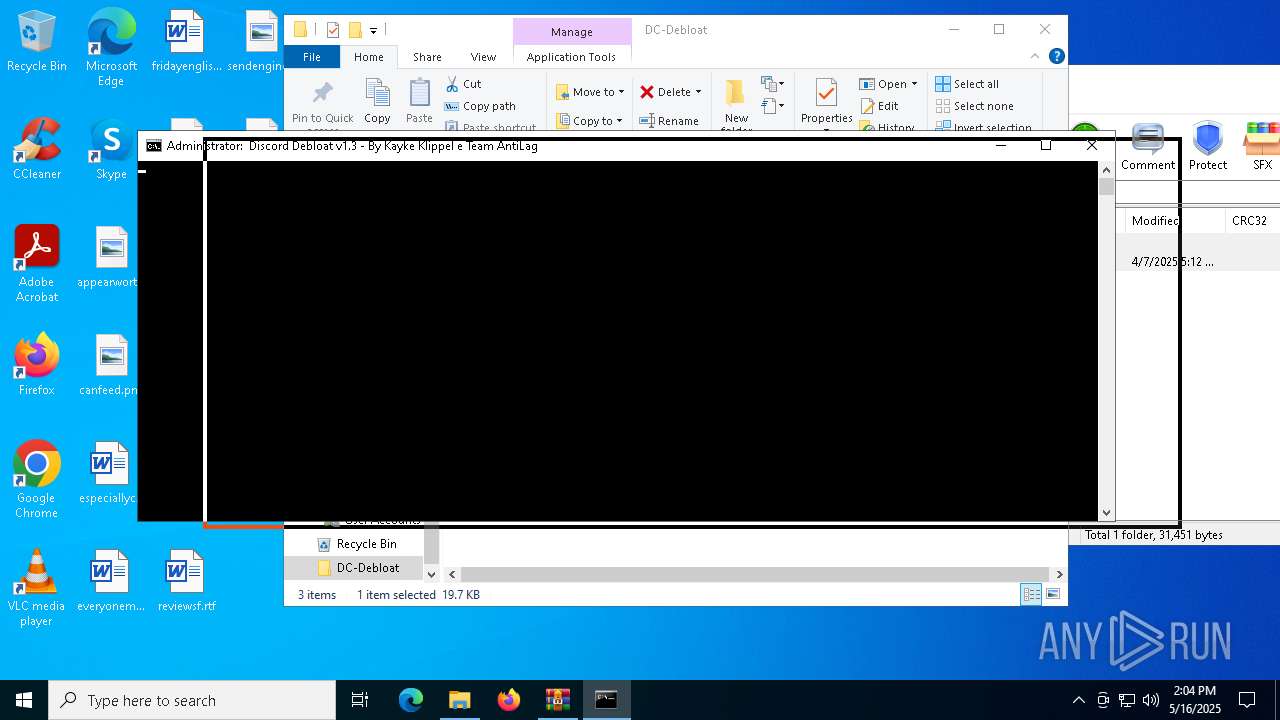Screen dimensions: 1280x720
Task: Click the Windows Start button
Action: (24, 700)
